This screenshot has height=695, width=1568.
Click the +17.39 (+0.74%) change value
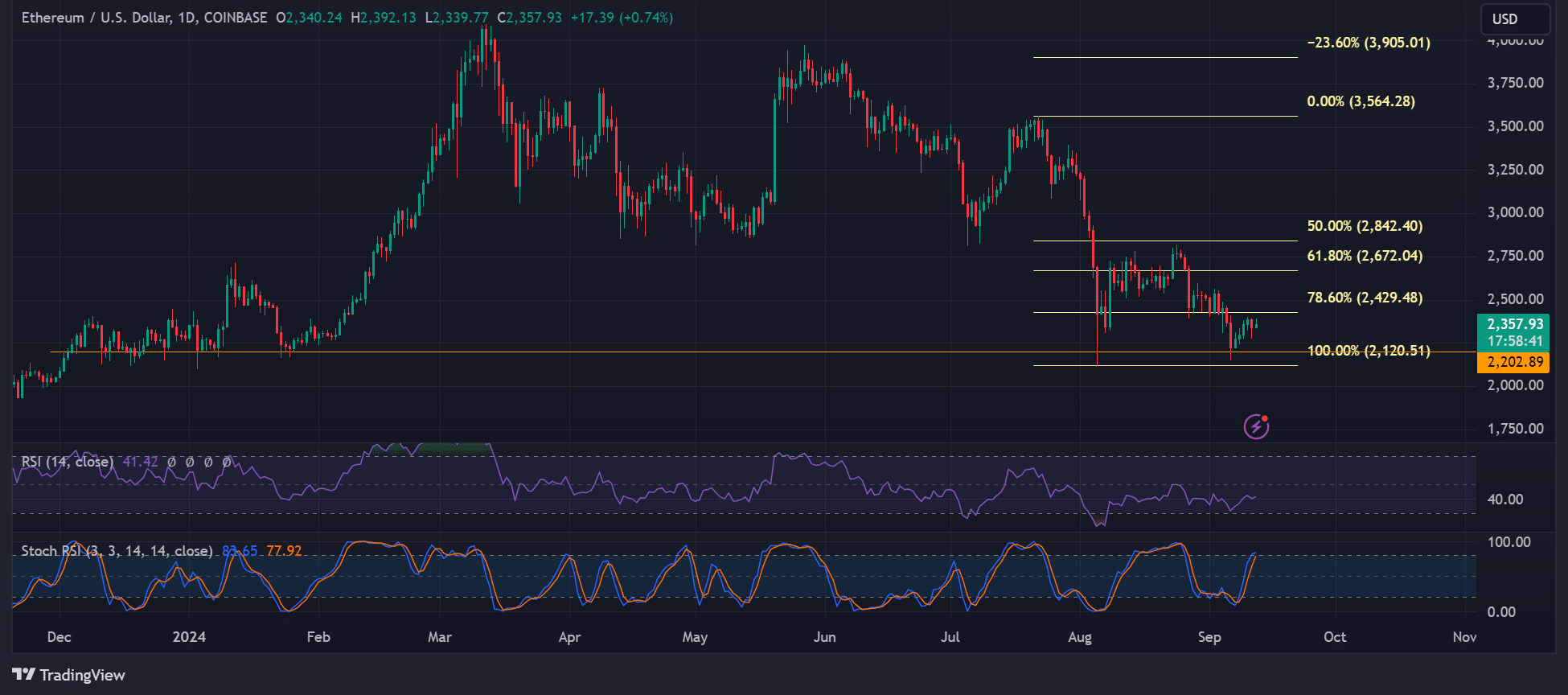(622, 18)
